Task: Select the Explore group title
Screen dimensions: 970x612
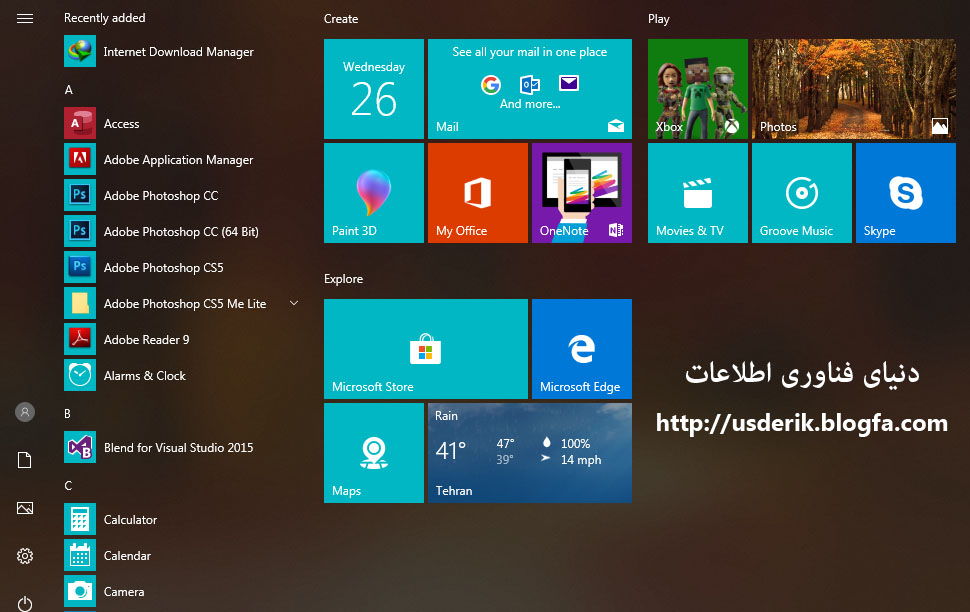Action: coord(343,278)
